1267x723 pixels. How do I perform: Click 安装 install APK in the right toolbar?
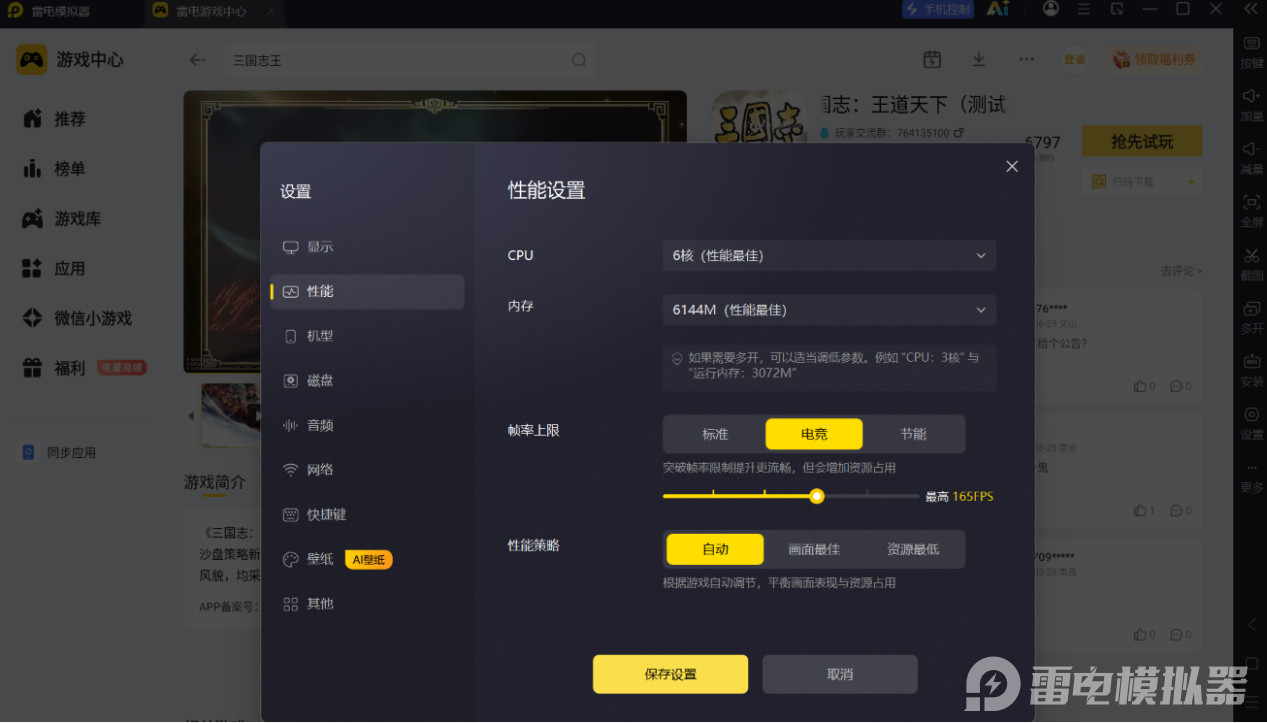click(1251, 370)
